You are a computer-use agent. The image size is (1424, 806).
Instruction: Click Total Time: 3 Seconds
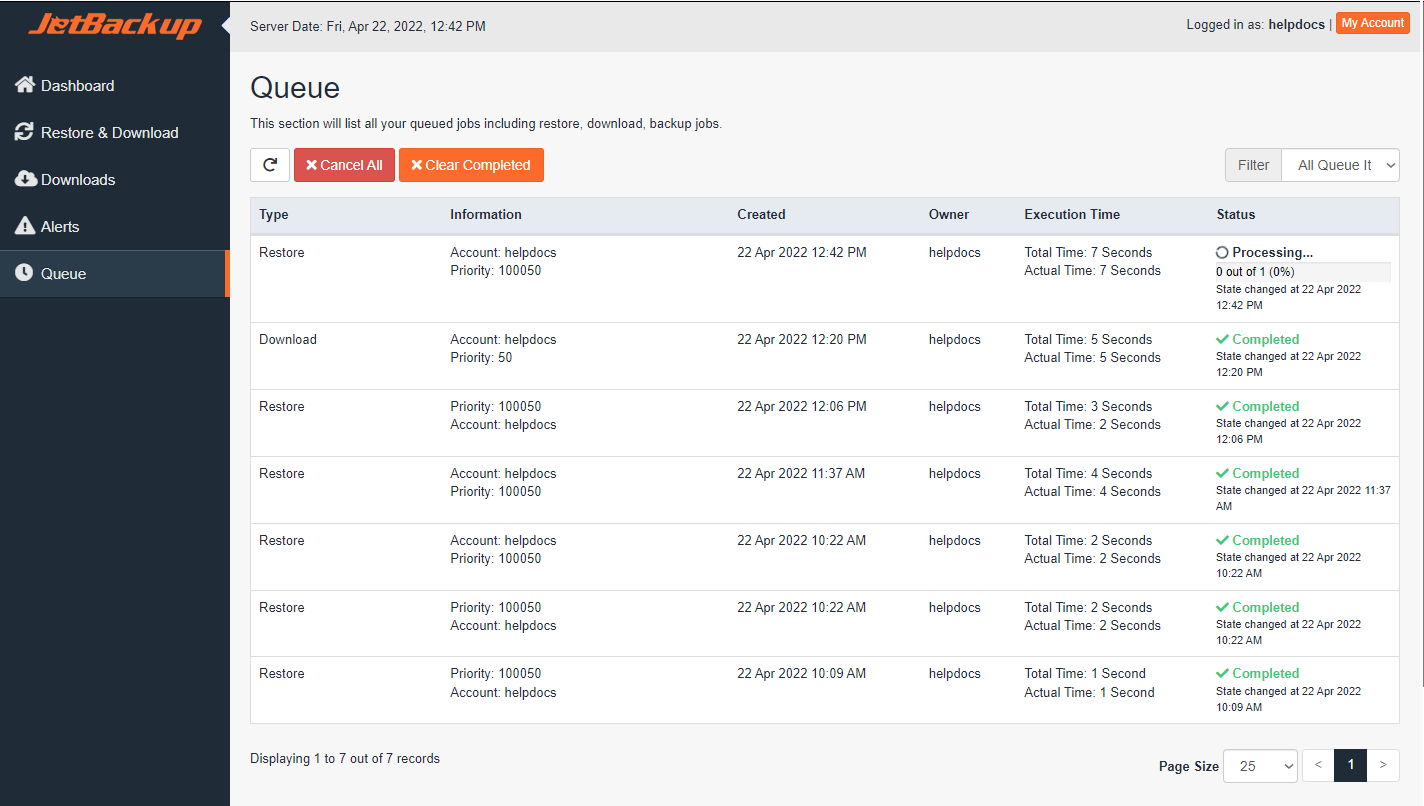point(1088,407)
